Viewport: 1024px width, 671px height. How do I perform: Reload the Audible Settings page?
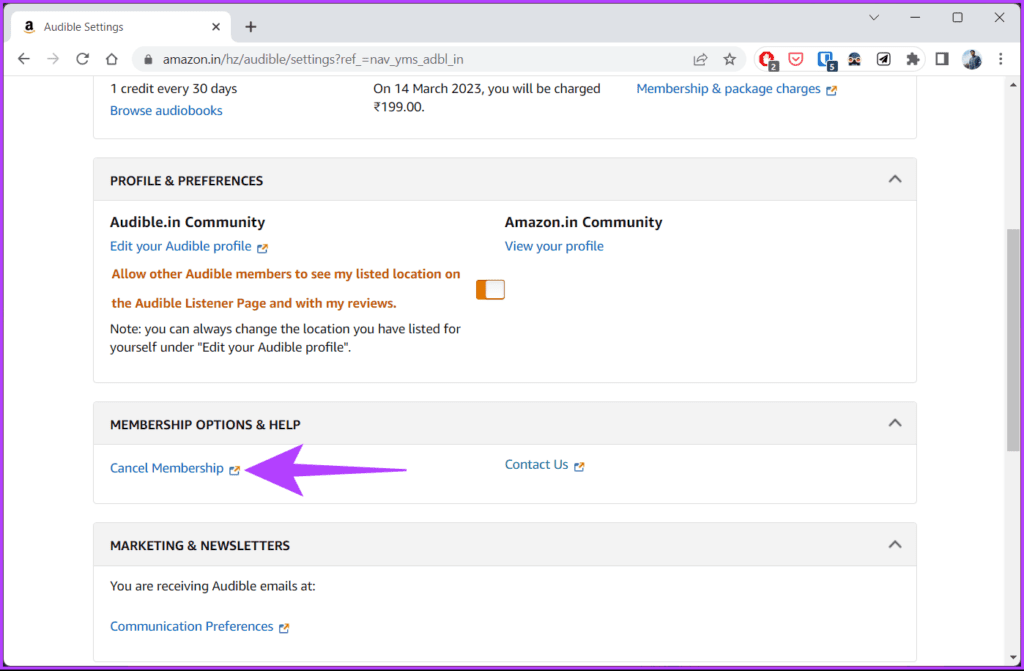[x=82, y=59]
